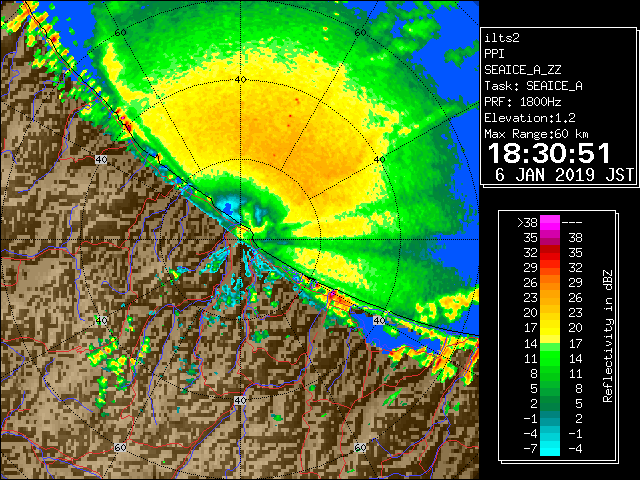640x480 pixels.
Task: Click the "---" legend value
Action: coord(572,223)
